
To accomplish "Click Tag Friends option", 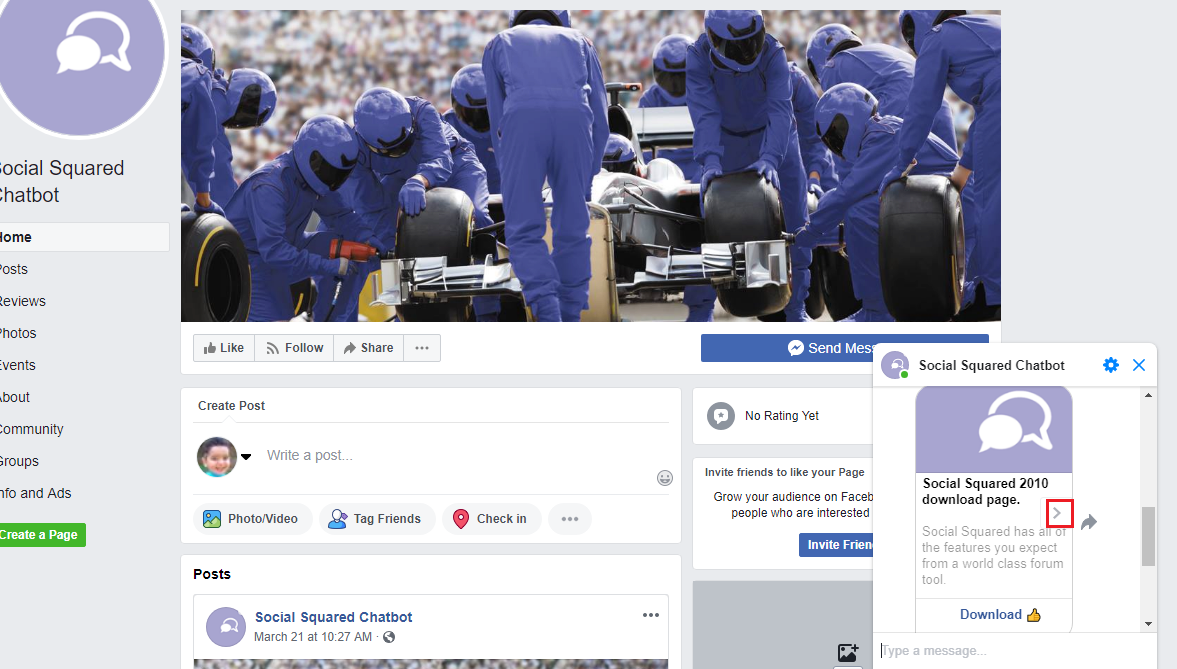I will pos(376,519).
